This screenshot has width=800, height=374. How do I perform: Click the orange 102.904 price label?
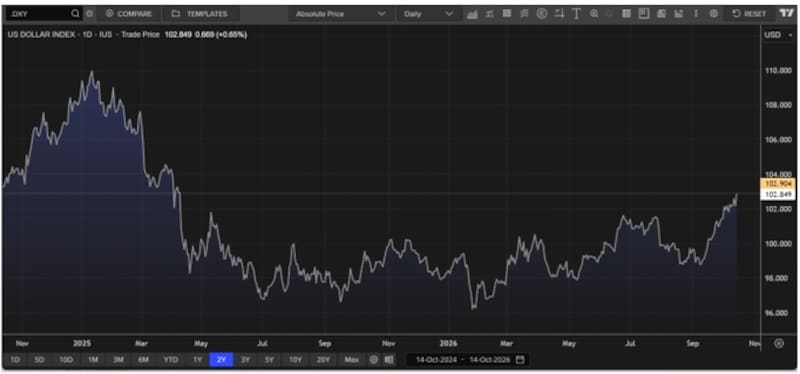pos(779,184)
